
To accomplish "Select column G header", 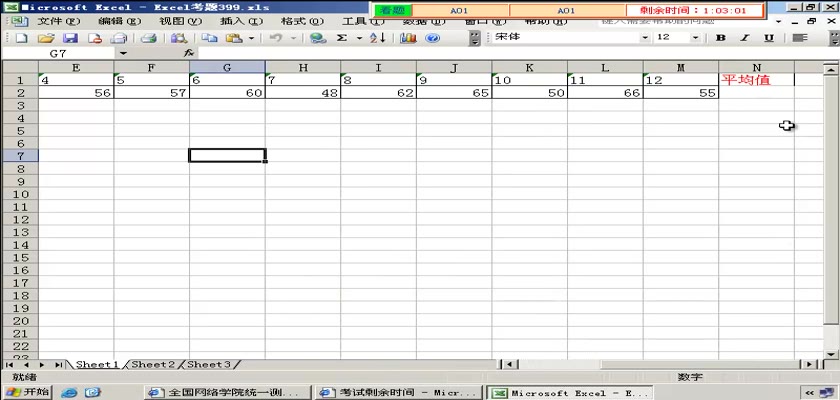I will pyautogui.click(x=227, y=67).
